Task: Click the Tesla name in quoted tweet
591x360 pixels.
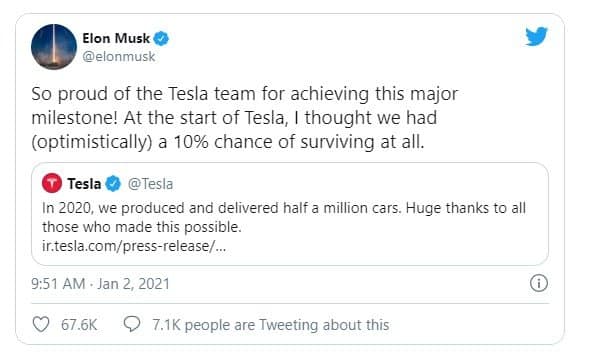Action: pyautogui.click(x=84, y=184)
